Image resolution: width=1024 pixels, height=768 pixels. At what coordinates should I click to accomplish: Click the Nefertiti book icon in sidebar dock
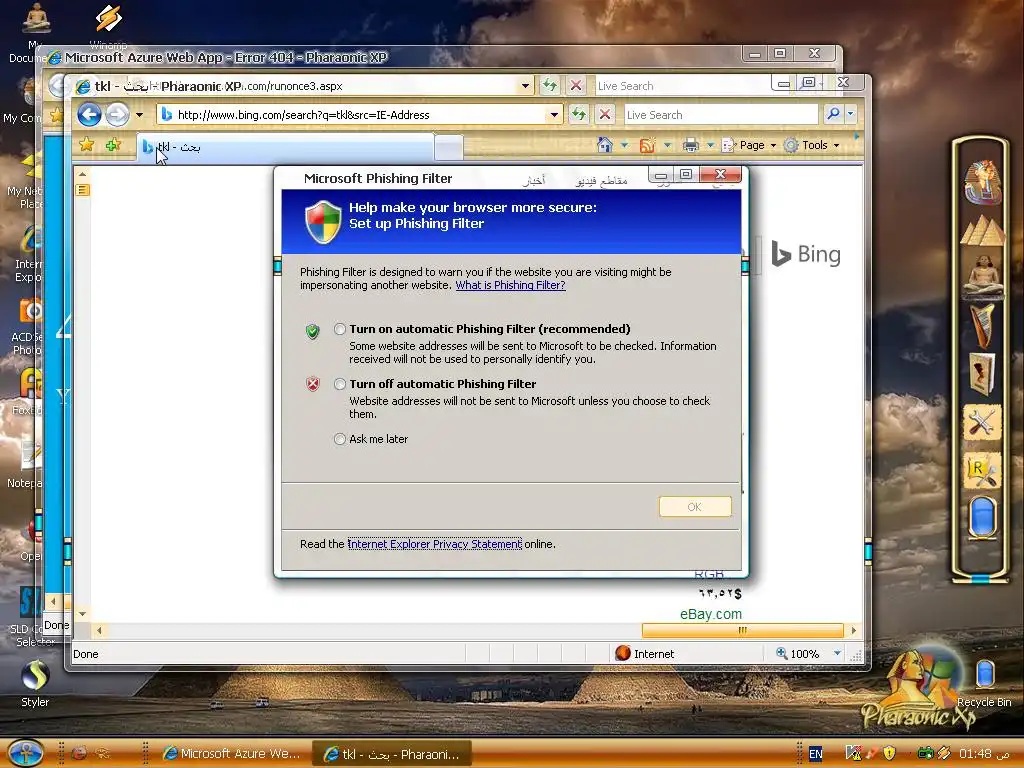[982, 374]
